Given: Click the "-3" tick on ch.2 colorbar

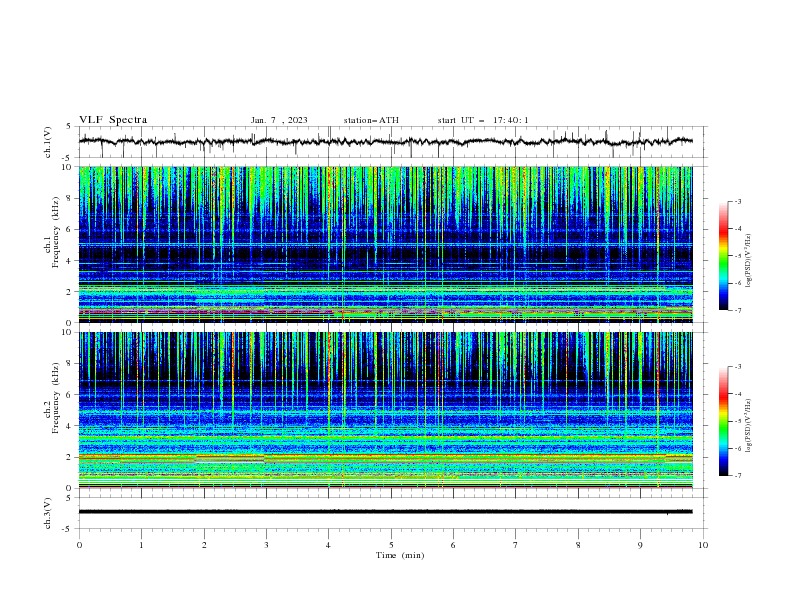Looking at the screenshot, I should [x=737, y=367].
